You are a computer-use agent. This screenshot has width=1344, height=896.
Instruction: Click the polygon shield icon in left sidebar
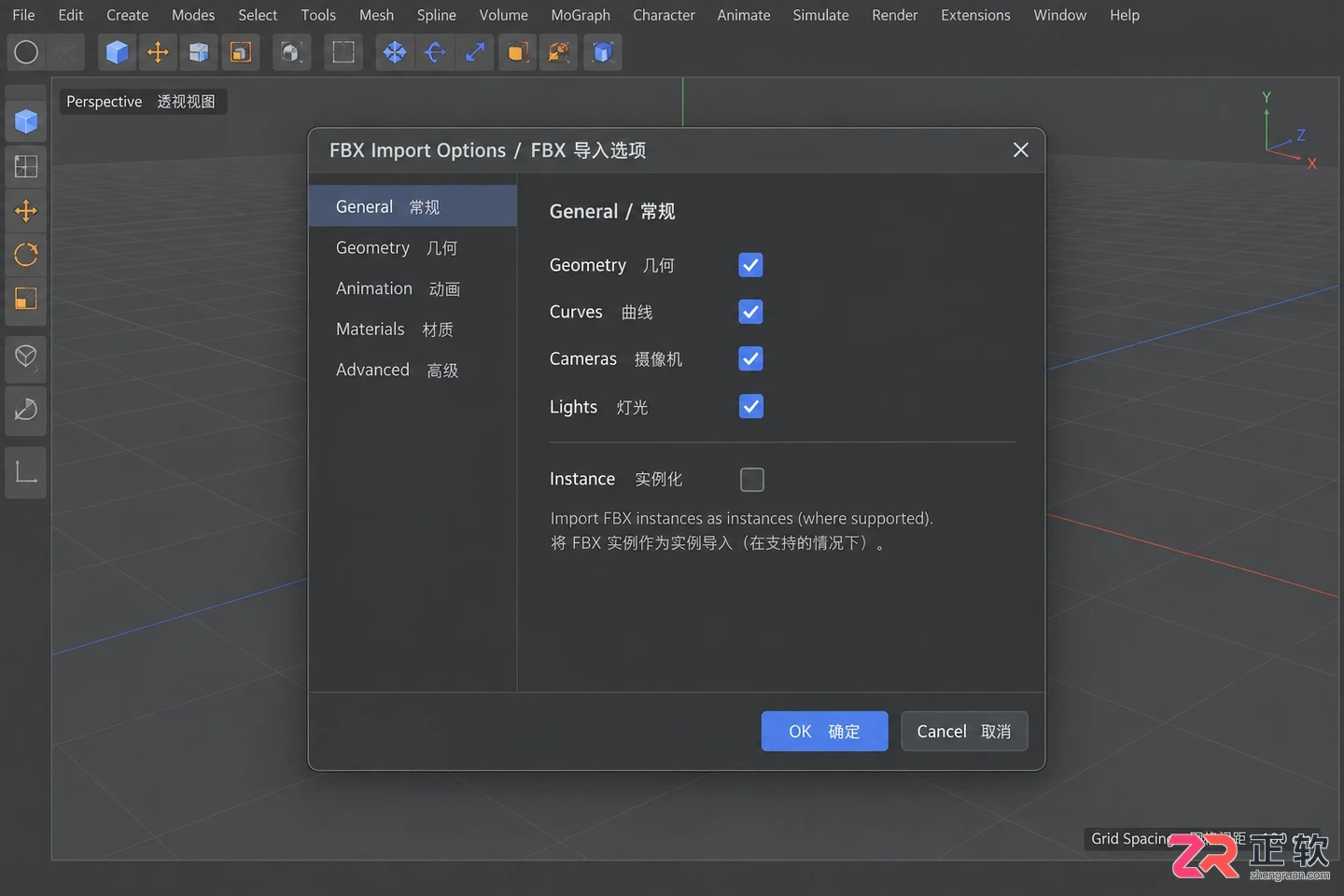[26, 357]
